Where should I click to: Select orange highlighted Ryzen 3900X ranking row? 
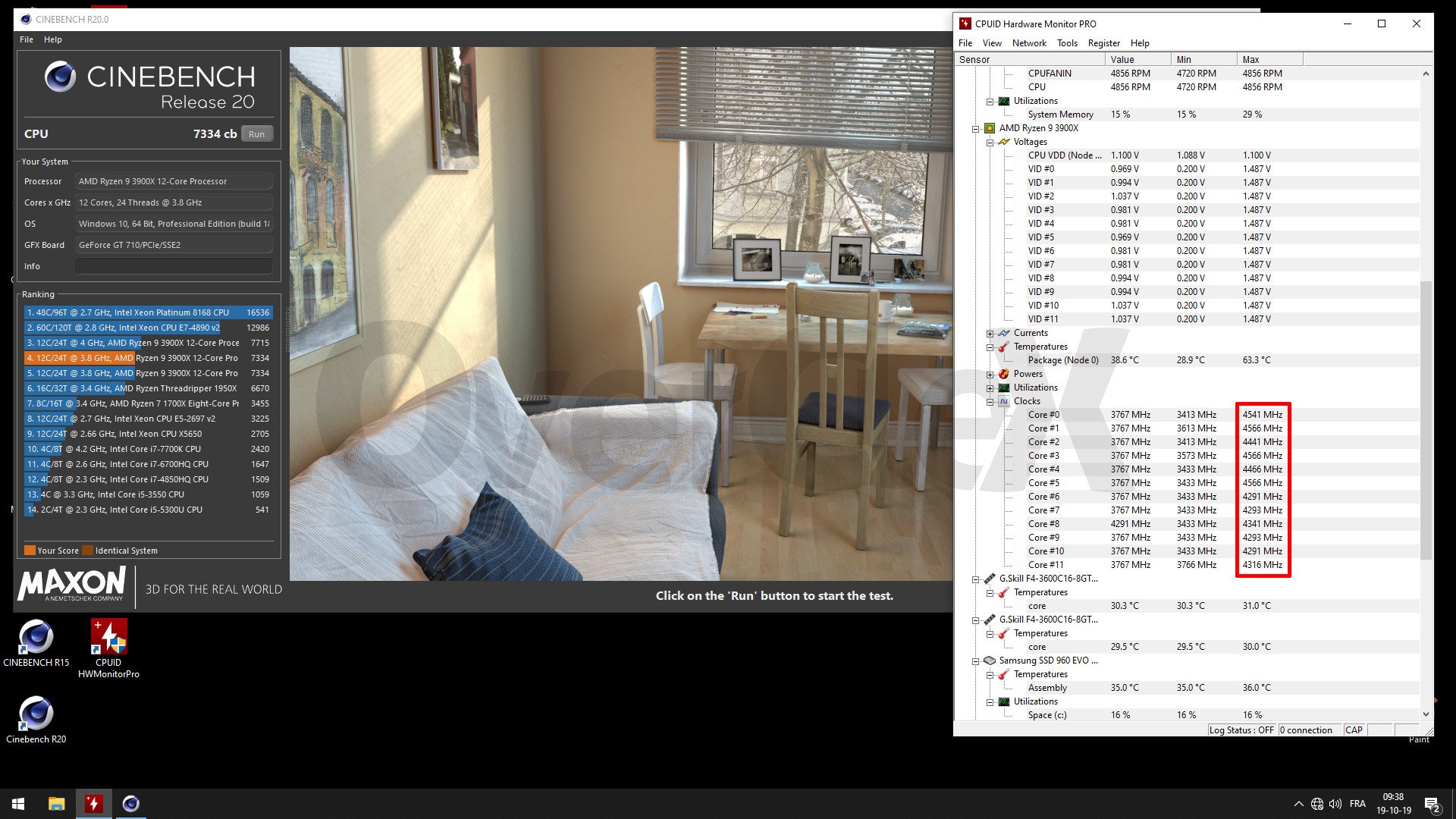click(x=148, y=358)
